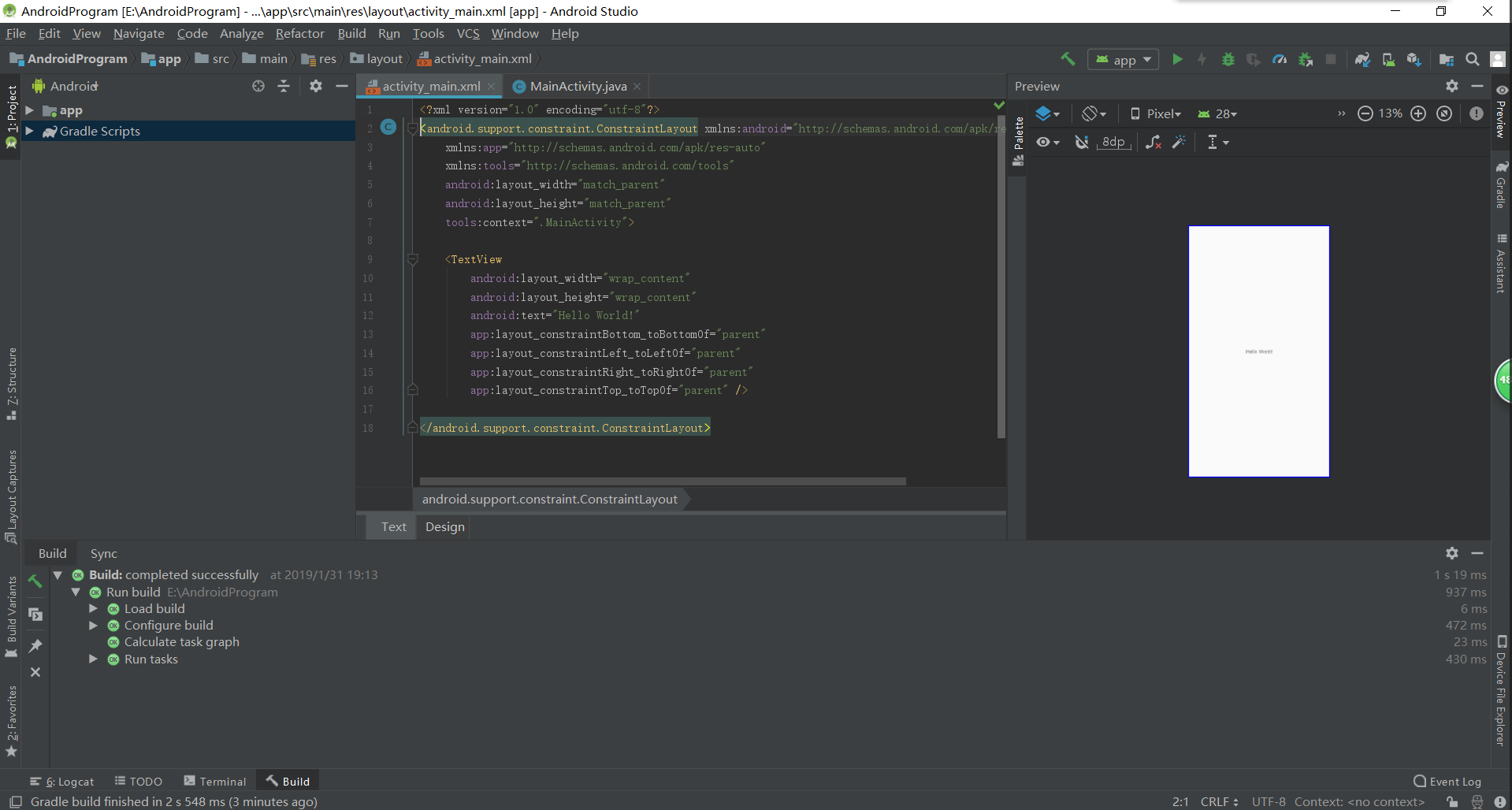Open orientation for preview dropdown
This screenshot has height=810, width=1512.
point(1094,113)
